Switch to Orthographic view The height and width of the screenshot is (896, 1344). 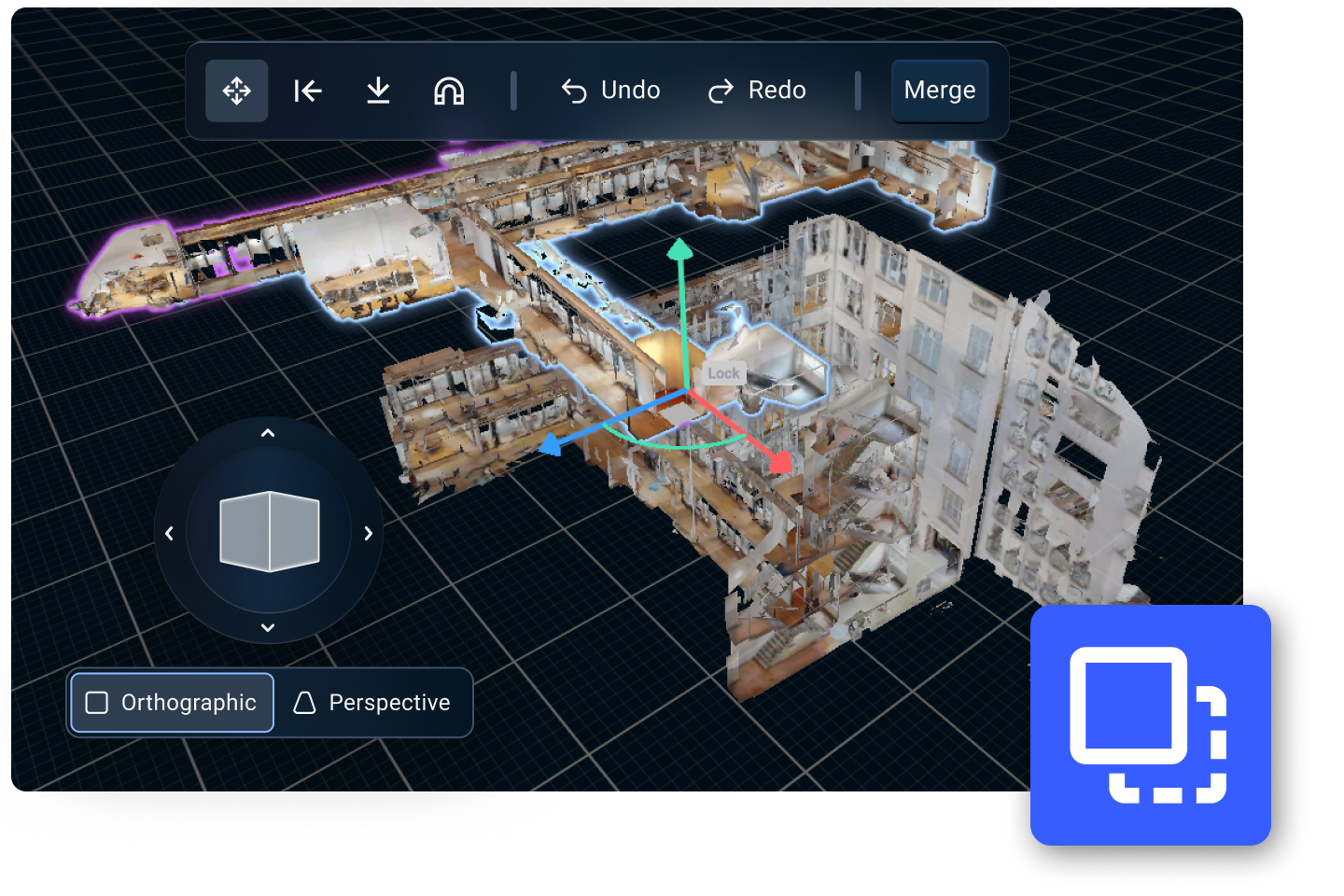point(172,703)
